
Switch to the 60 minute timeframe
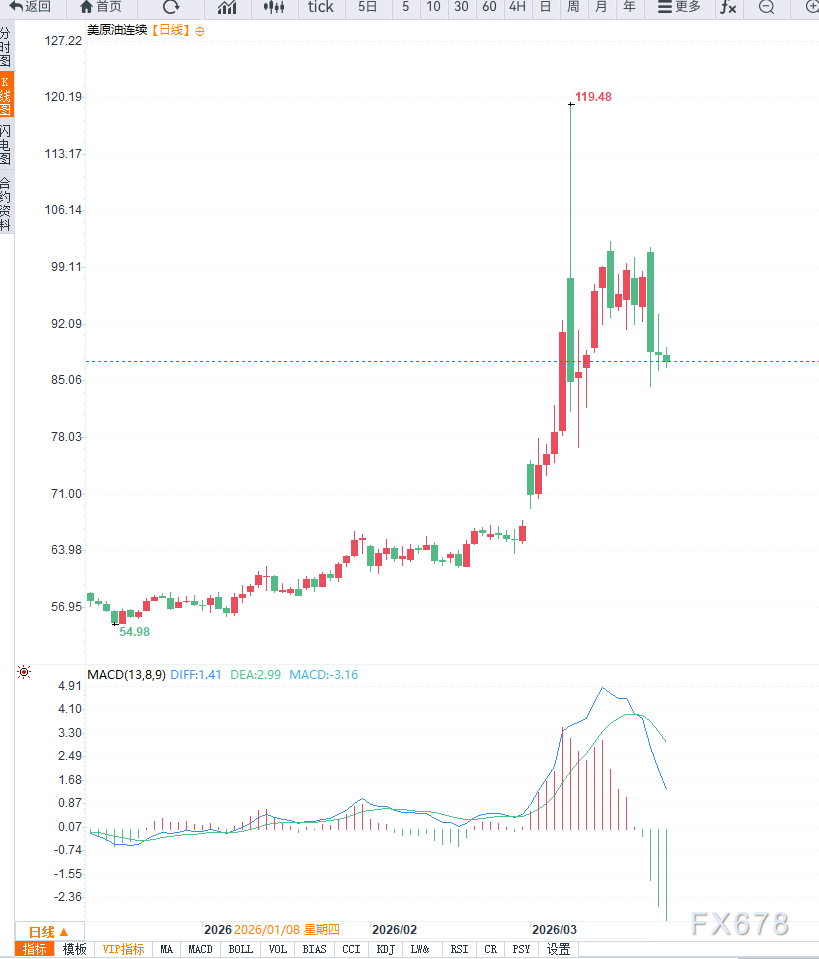coord(489,7)
